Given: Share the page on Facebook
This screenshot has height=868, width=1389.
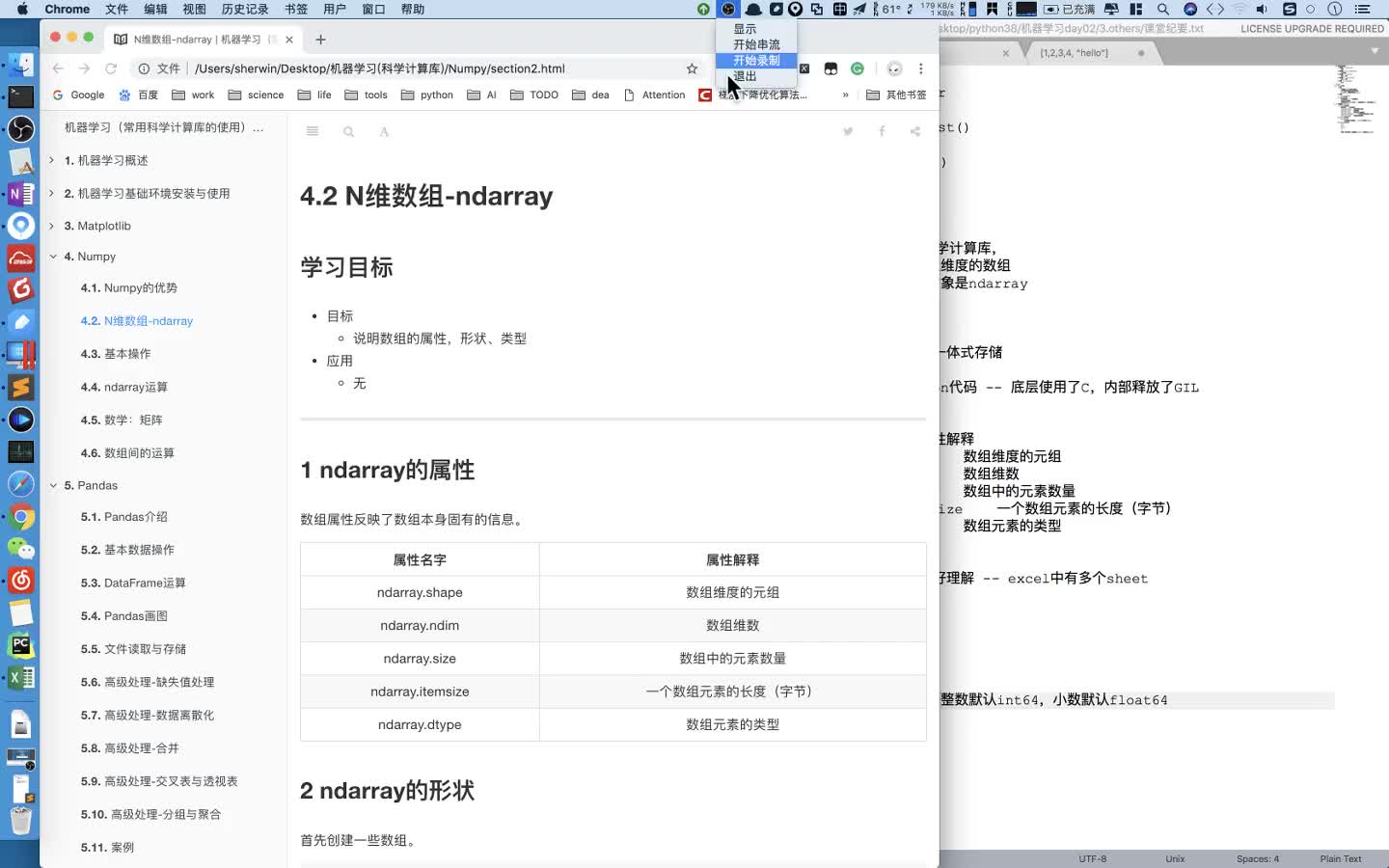Looking at the screenshot, I should tap(882, 131).
